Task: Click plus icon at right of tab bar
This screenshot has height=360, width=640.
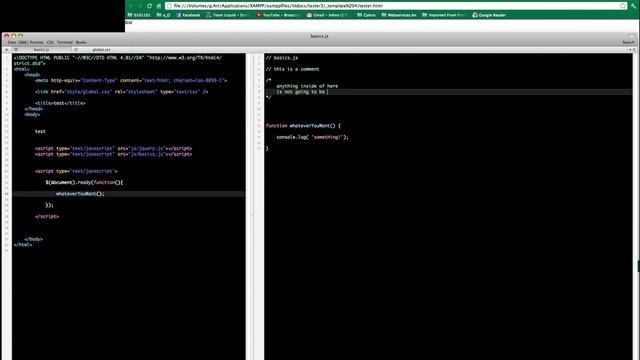Action: (x=630, y=49)
